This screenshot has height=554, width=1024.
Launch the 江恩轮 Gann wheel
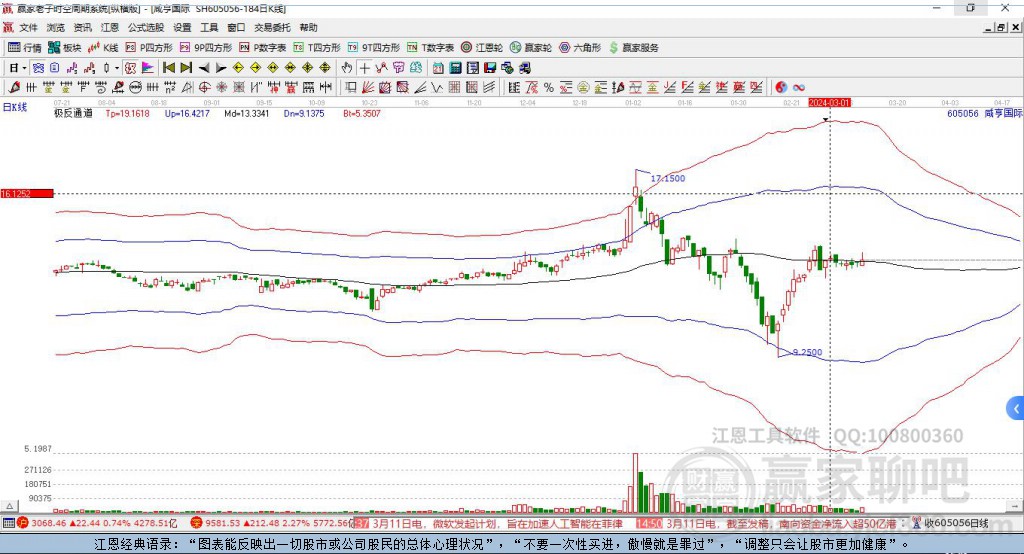482,48
